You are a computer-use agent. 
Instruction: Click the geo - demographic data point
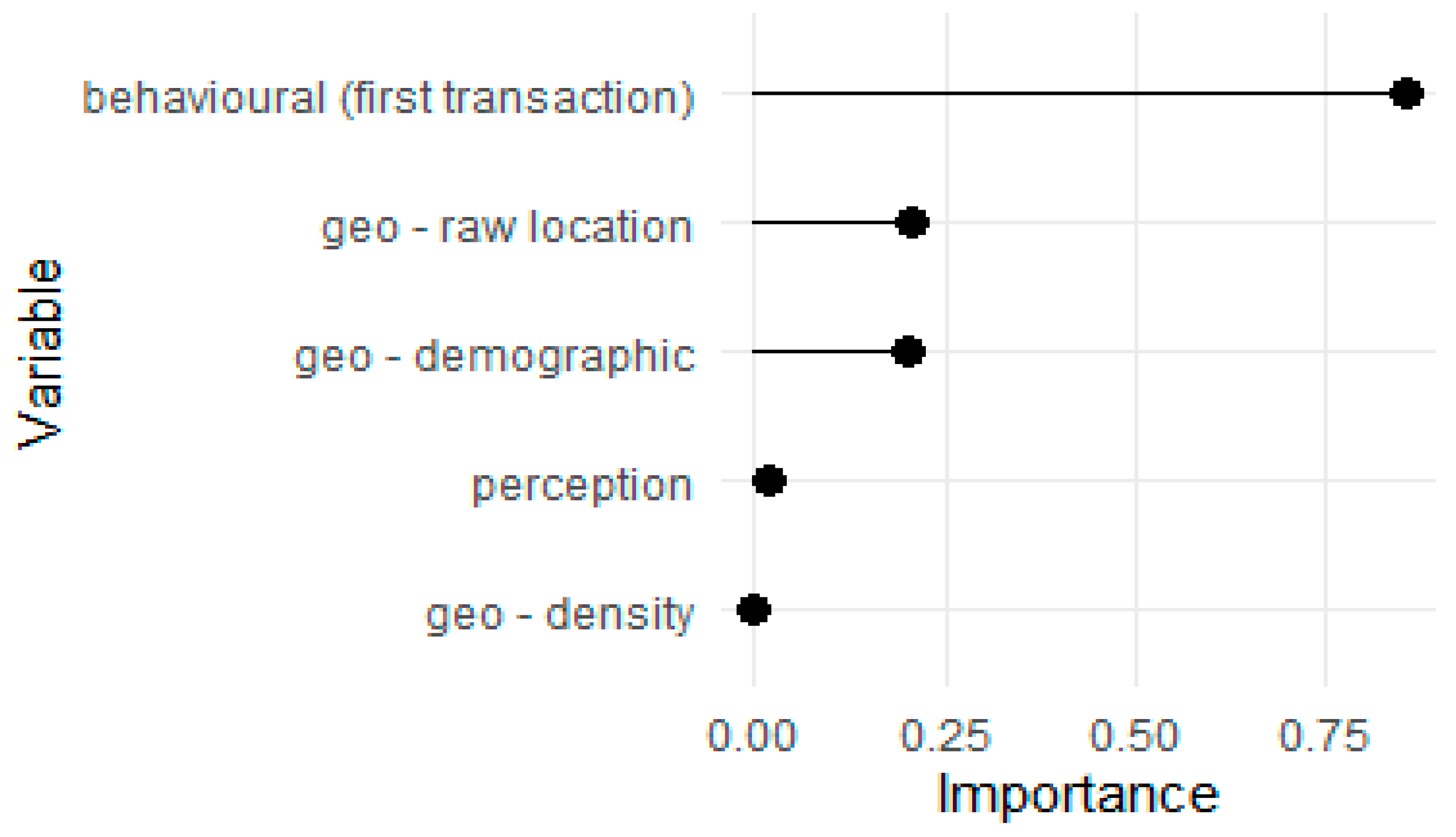(908, 351)
